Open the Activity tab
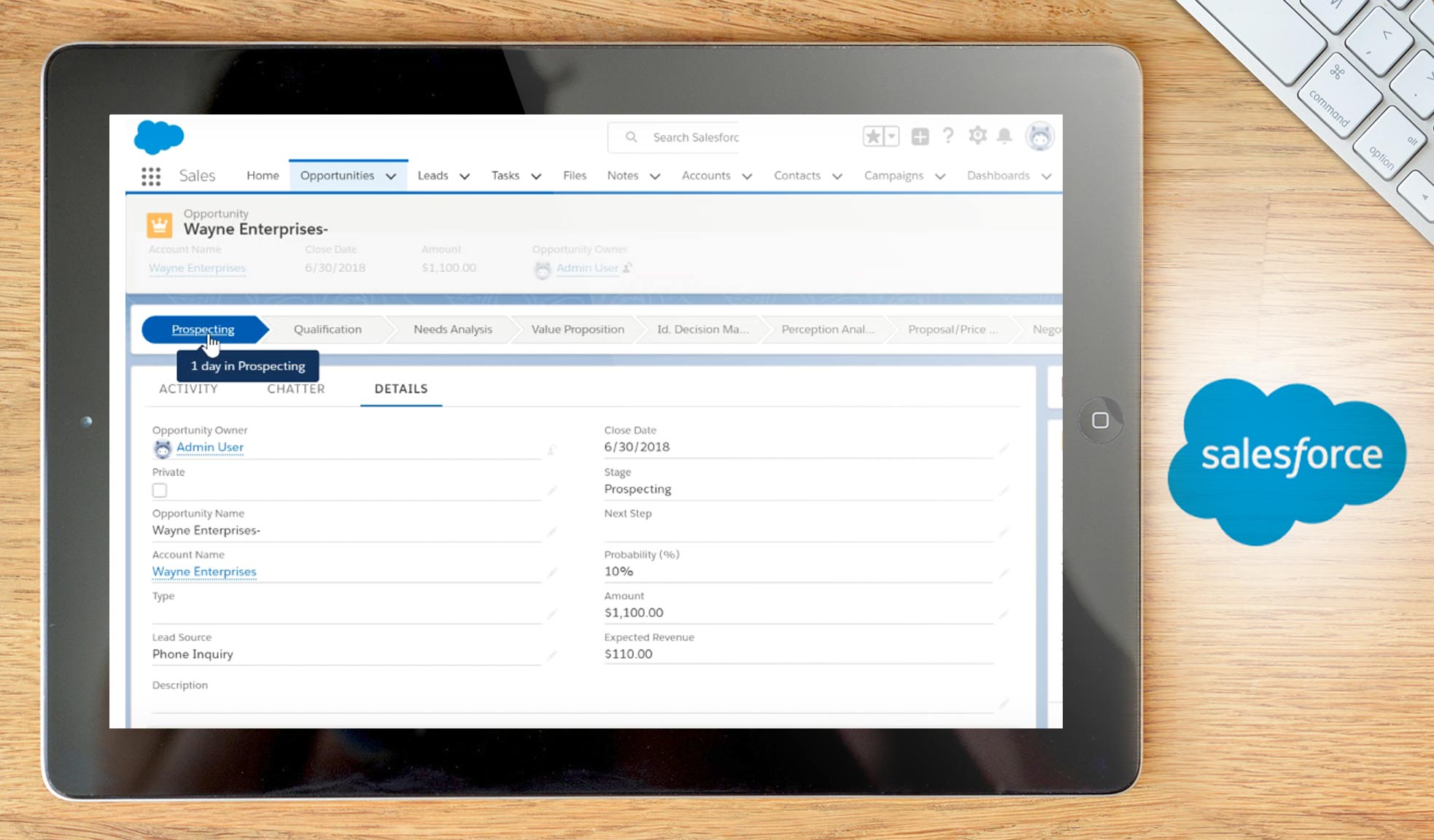This screenshot has width=1434, height=840. tap(188, 389)
